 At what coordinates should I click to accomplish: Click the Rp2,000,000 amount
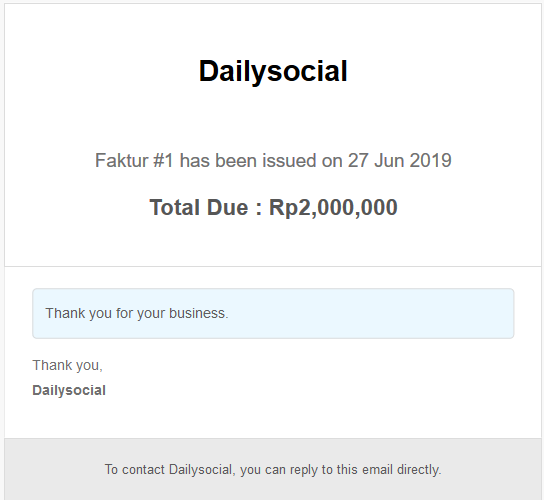[x=333, y=207]
